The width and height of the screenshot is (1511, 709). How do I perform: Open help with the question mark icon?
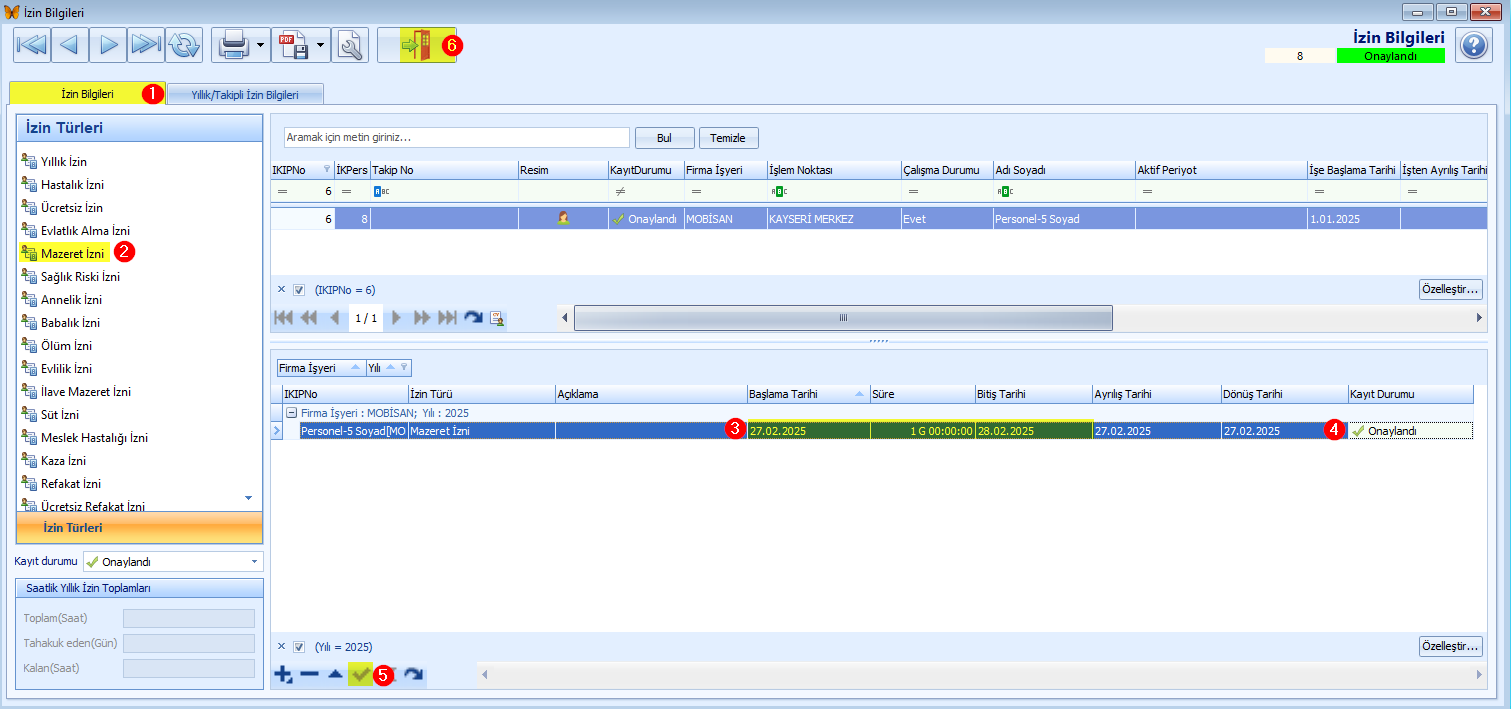[x=1474, y=45]
